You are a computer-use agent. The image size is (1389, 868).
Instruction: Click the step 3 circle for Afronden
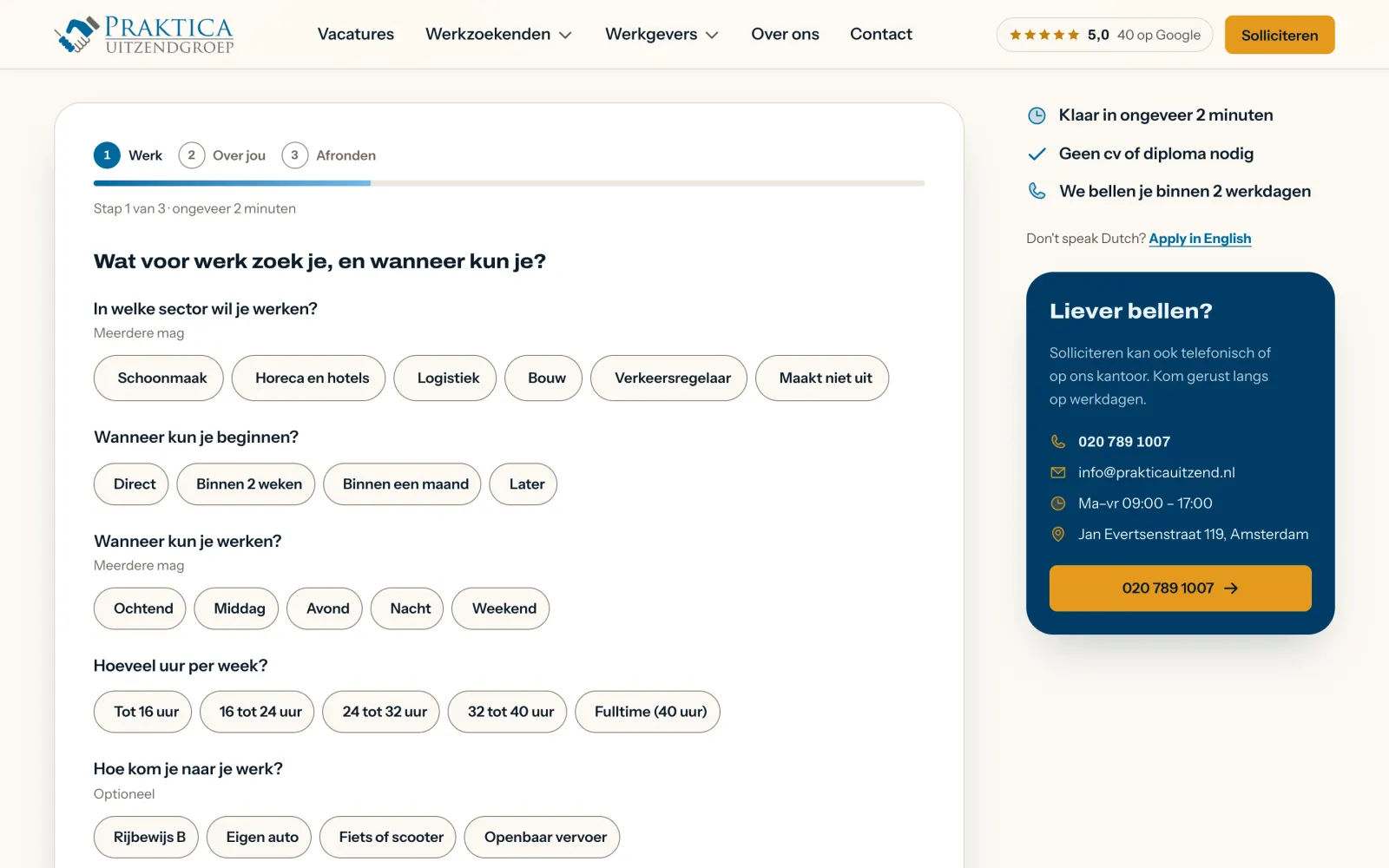[x=295, y=155]
